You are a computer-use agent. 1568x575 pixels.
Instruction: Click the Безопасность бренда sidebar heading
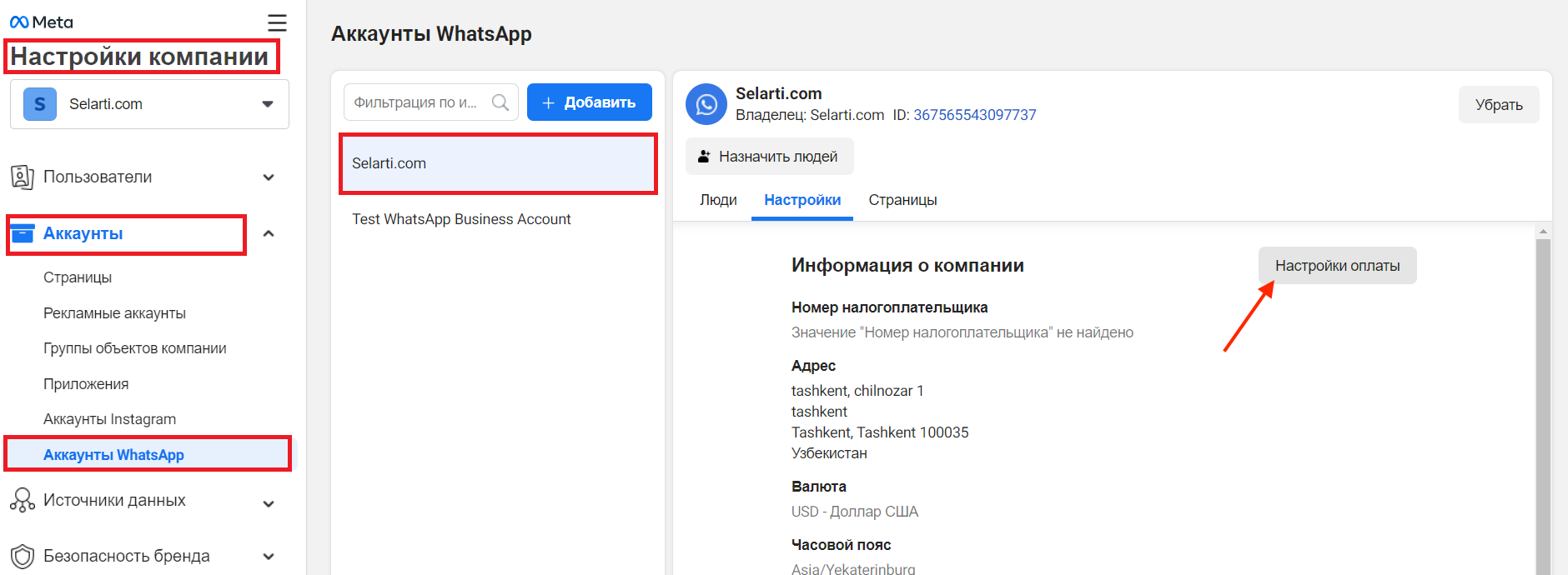pyautogui.click(x=127, y=556)
